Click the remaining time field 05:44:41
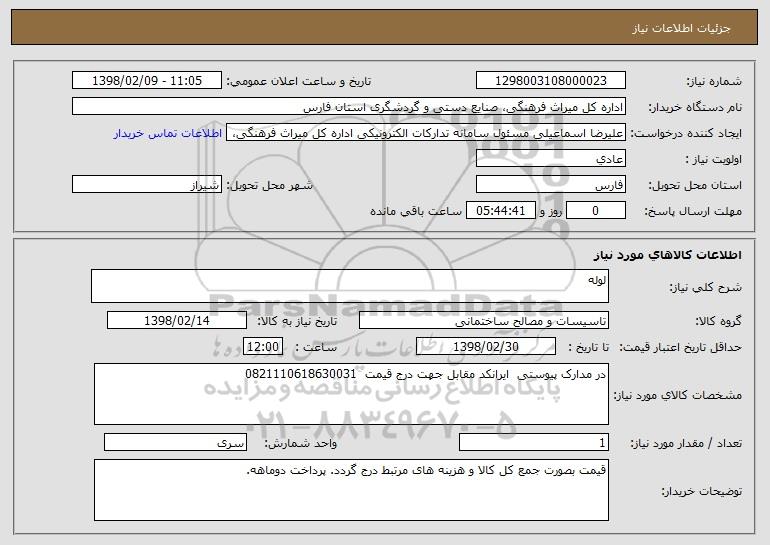This screenshot has width=770, height=545. click(x=500, y=211)
